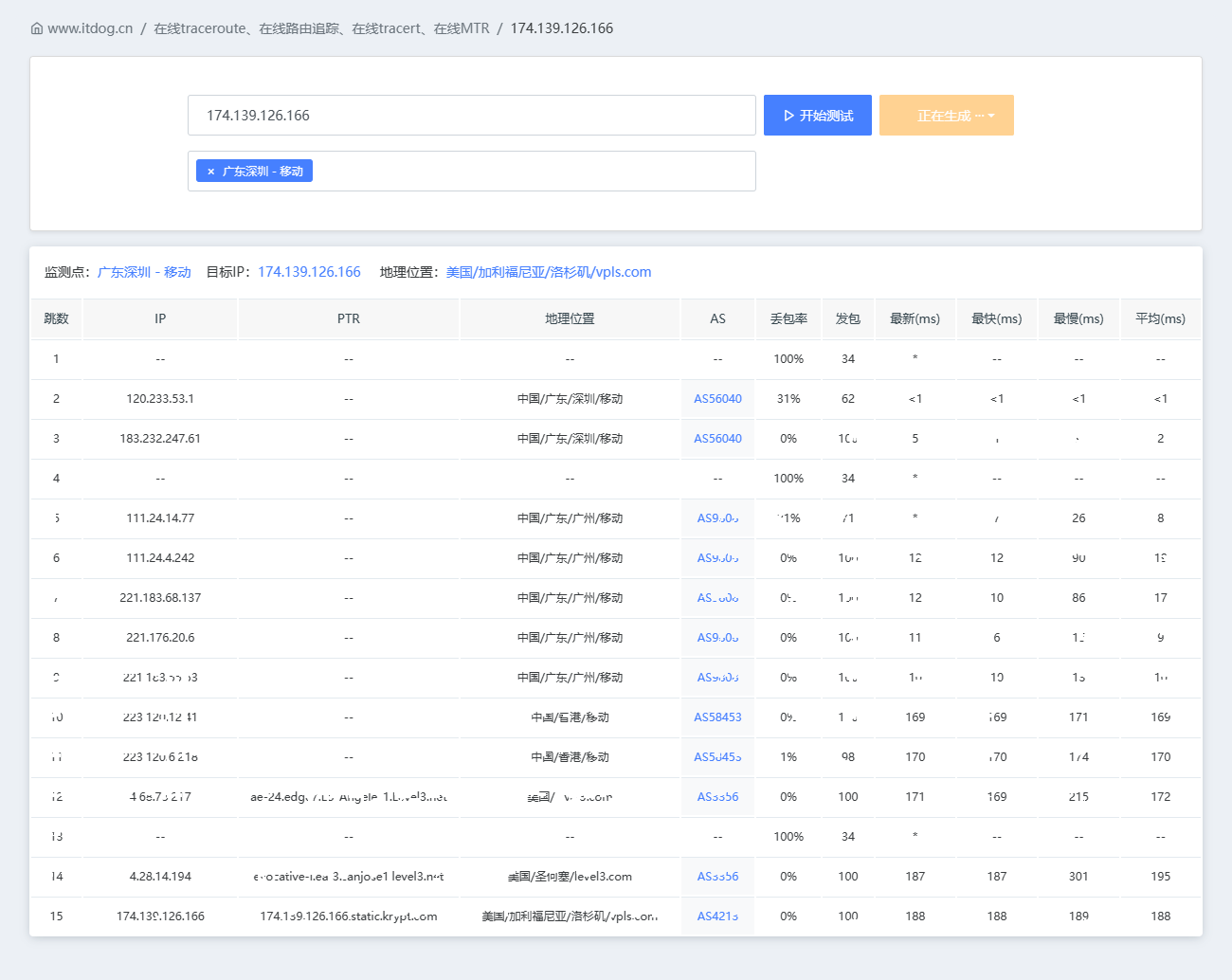Open the AS56040 link in the 120.233.53.1 row
Image resolution: width=1232 pixels, height=980 pixels.
point(717,399)
